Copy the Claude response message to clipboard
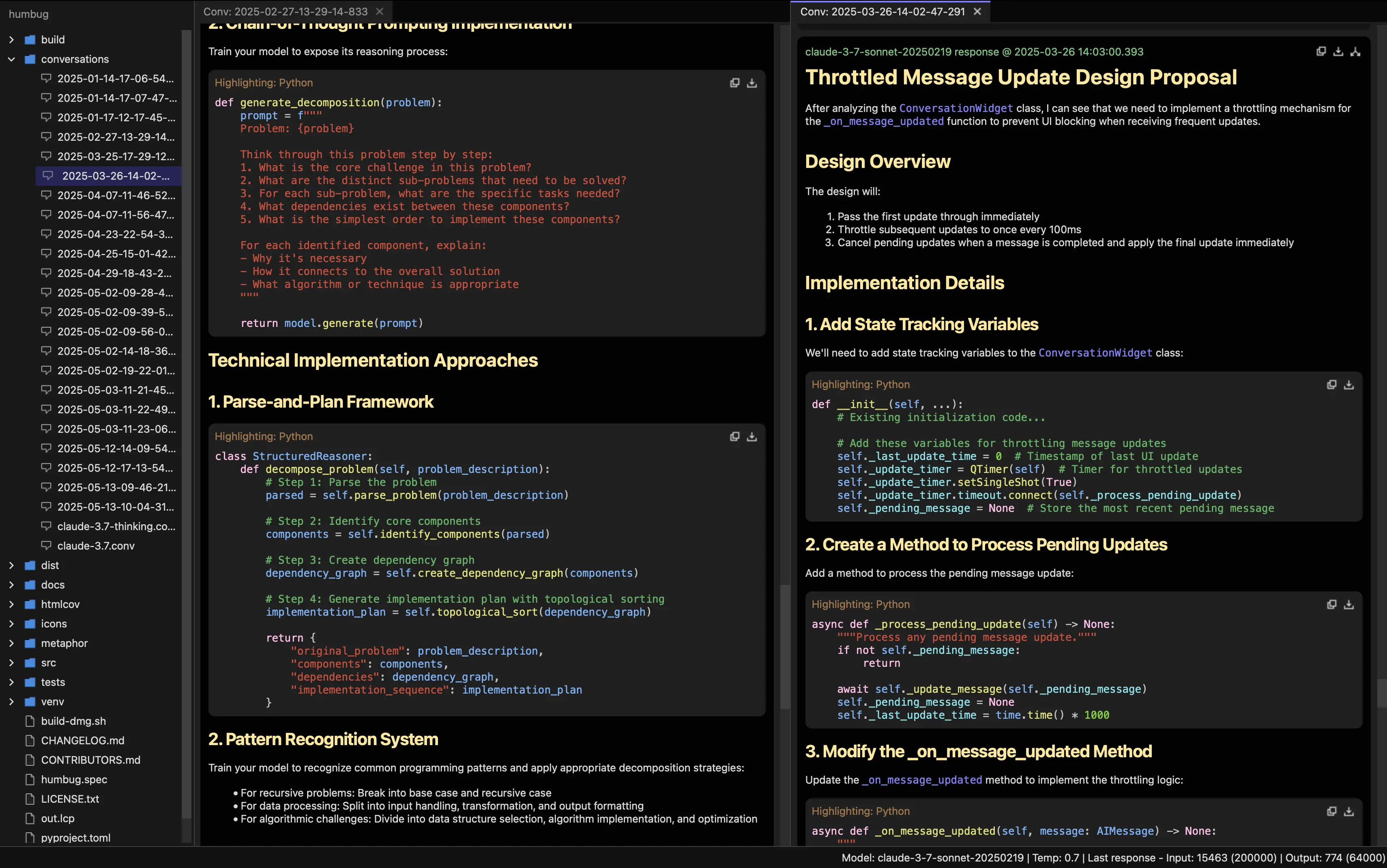 coord(1321,52)
